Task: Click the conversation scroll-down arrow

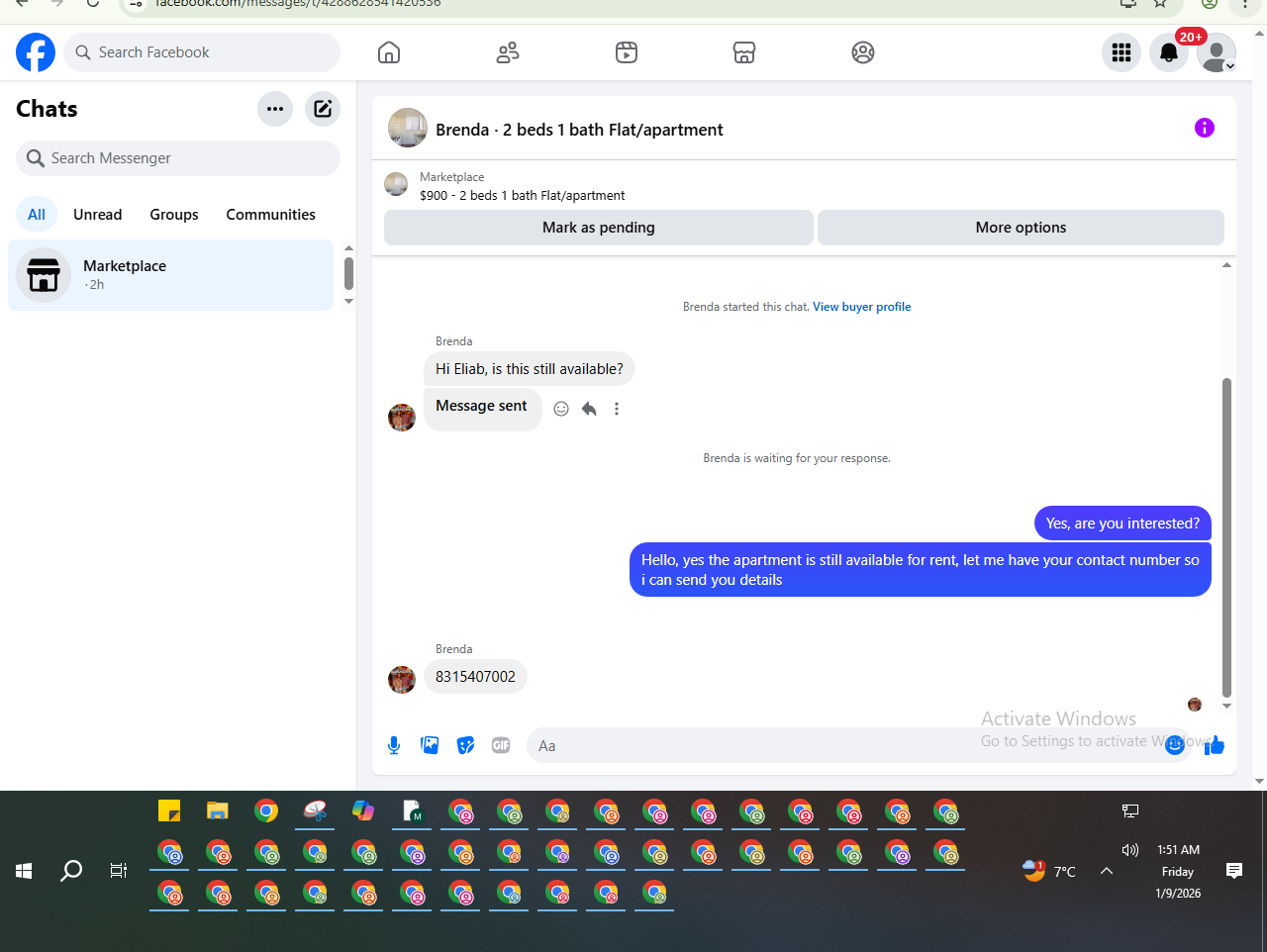Action: click(1227, 707)
